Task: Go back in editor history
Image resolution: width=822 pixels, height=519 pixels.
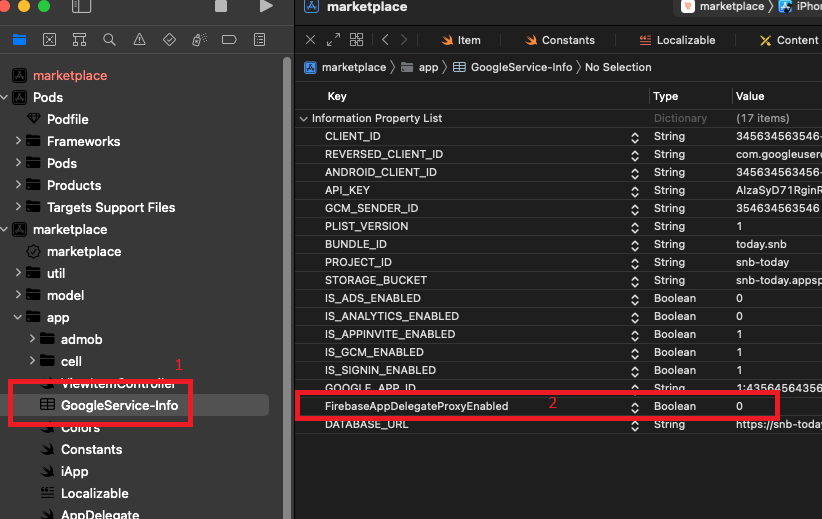Action: coord(386,40)
